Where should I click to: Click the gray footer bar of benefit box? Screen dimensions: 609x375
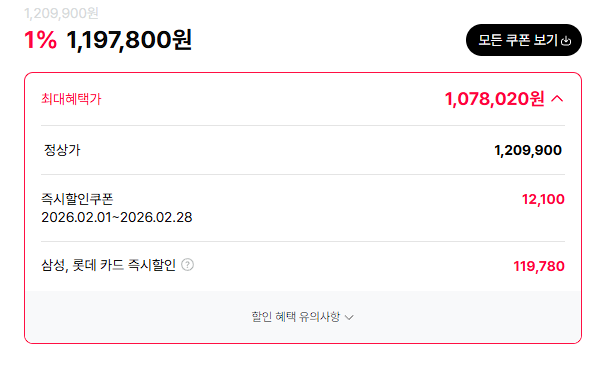click(303, 317)
